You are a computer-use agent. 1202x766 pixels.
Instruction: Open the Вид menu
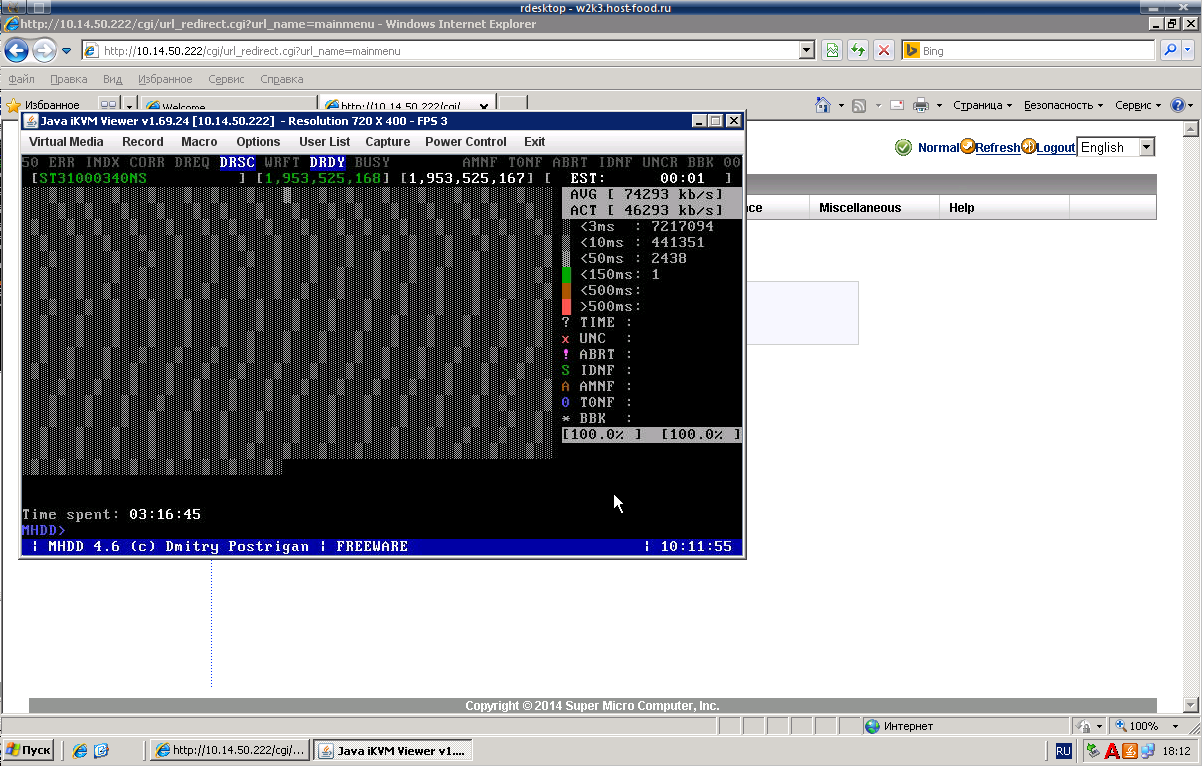113,79
